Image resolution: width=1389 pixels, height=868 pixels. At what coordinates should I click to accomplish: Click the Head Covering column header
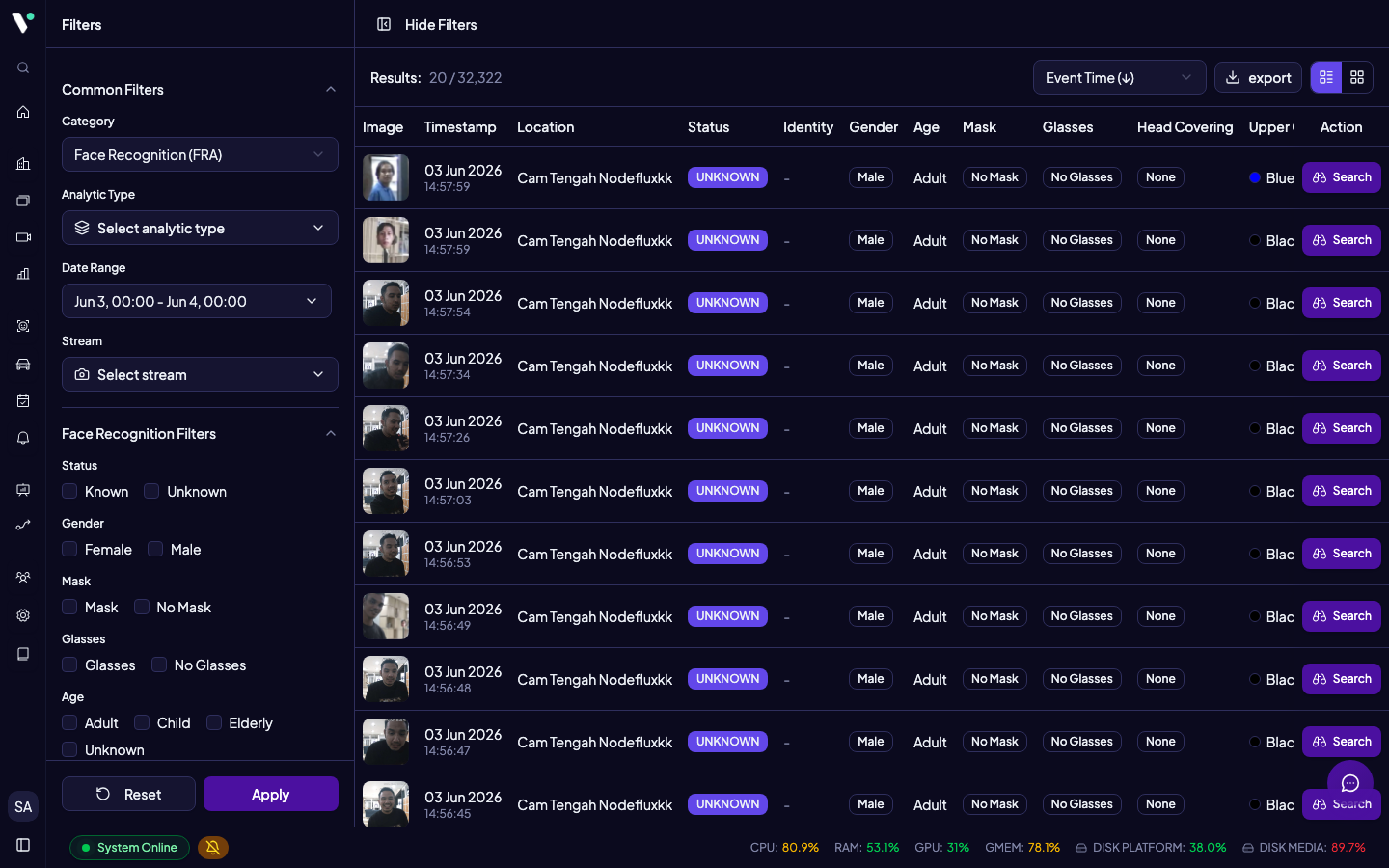coord(1185,126)
